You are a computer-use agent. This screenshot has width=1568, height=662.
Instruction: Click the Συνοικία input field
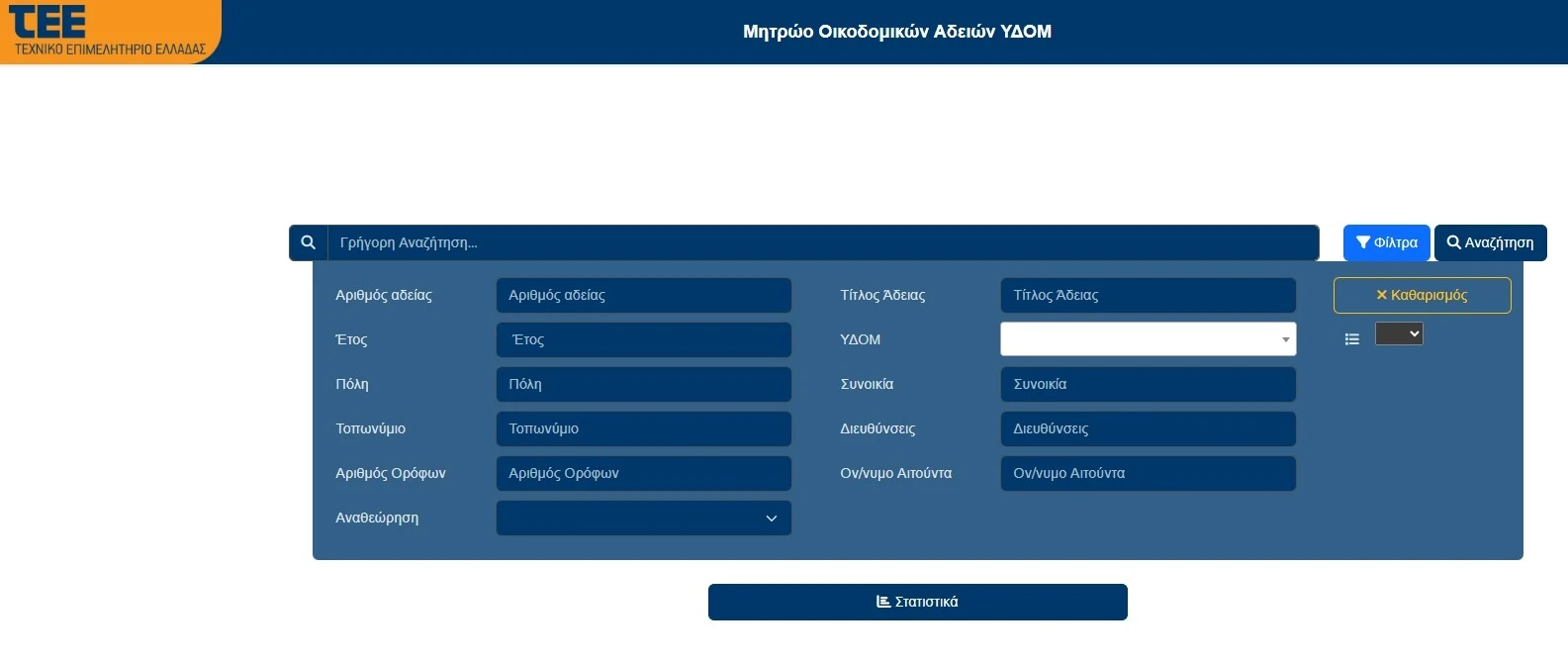1148,384
